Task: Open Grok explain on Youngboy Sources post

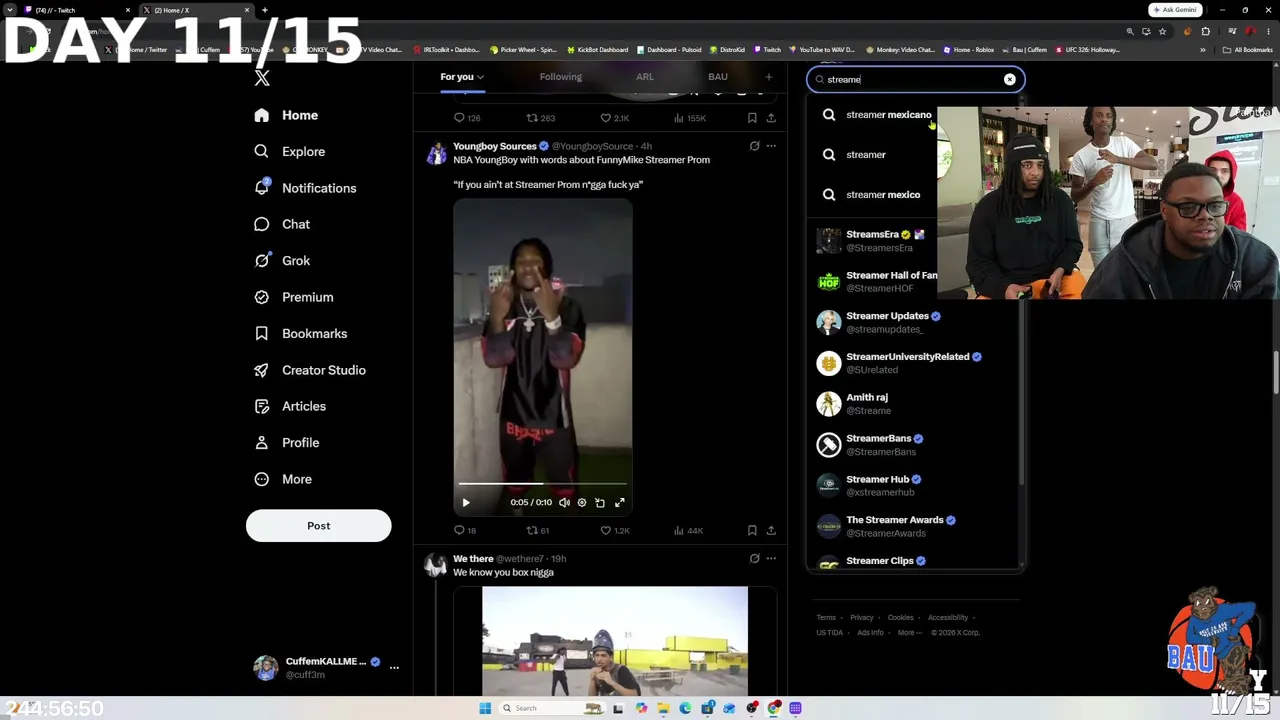Action: point(754,146)
